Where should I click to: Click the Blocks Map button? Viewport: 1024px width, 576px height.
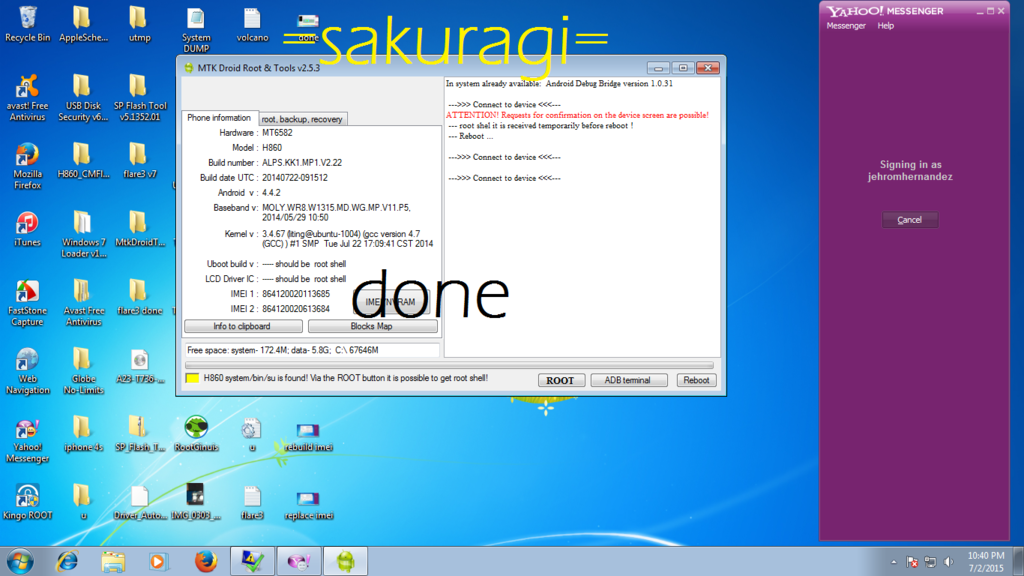point(372,326)
